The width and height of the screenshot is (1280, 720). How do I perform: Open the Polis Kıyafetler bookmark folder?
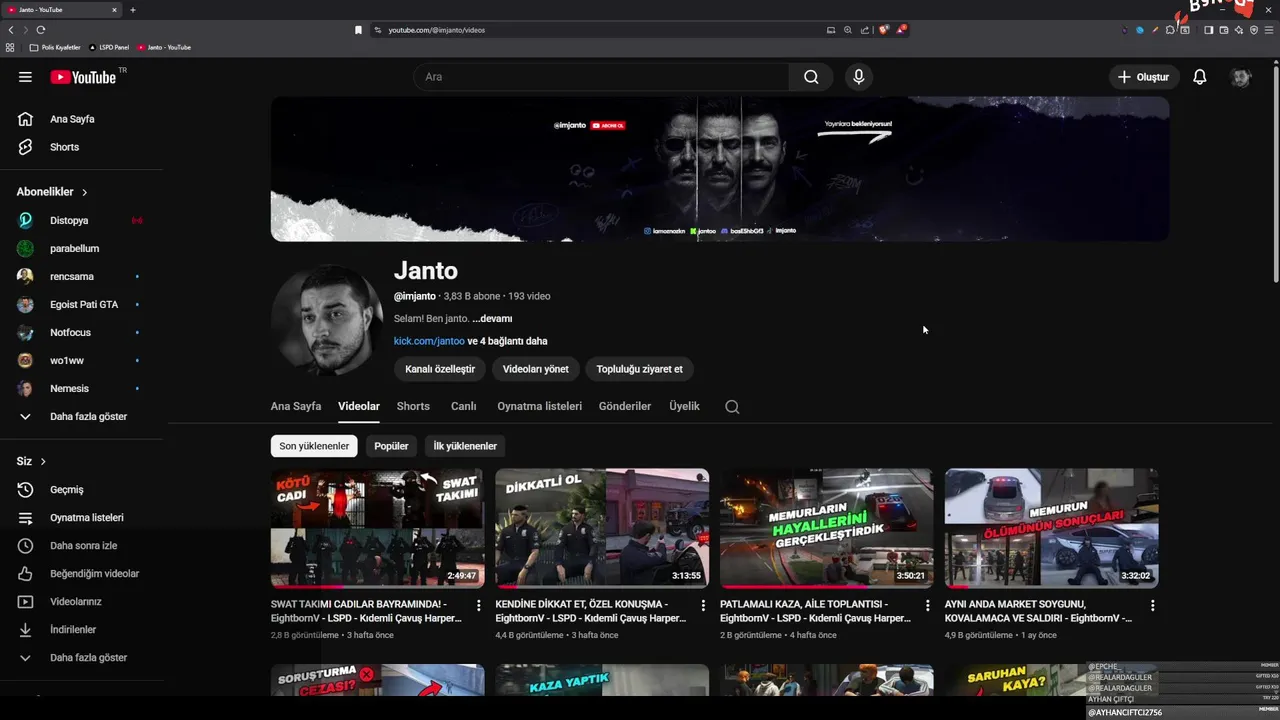56,47
